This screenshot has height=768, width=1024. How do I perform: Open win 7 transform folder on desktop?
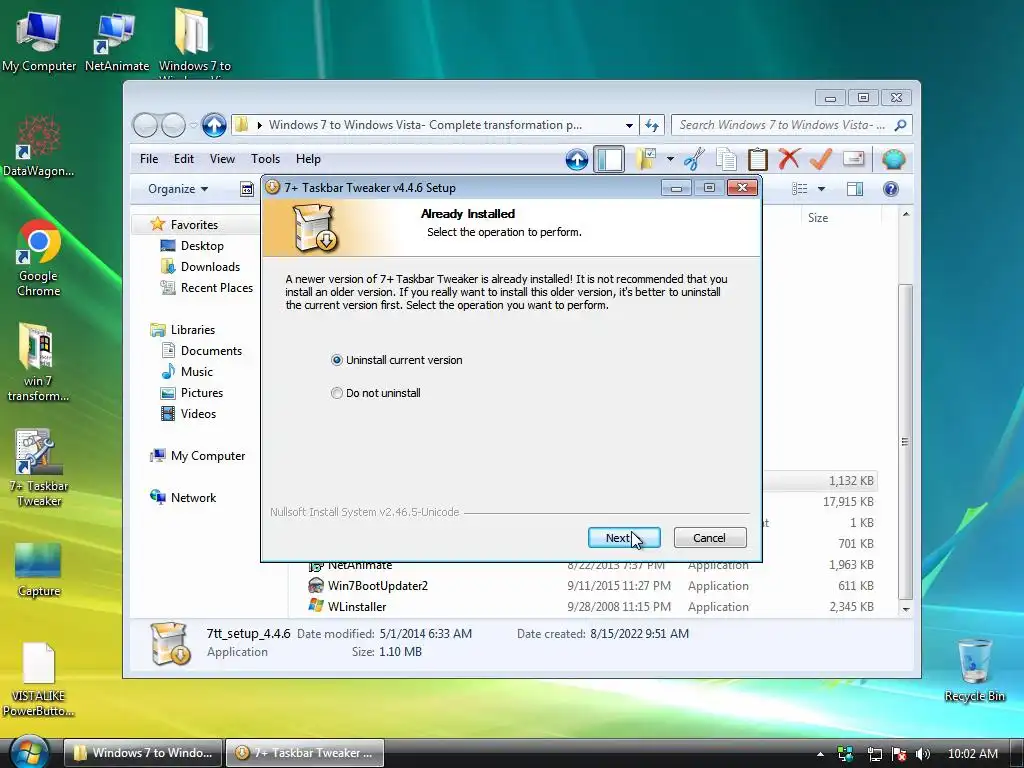(x=38, y=362)
